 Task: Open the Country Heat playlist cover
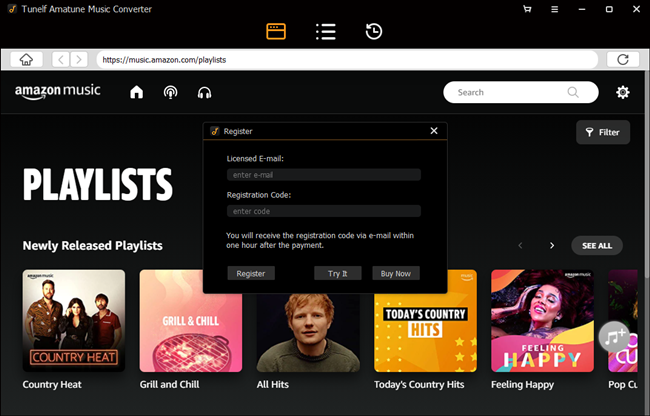coord(74,321)
